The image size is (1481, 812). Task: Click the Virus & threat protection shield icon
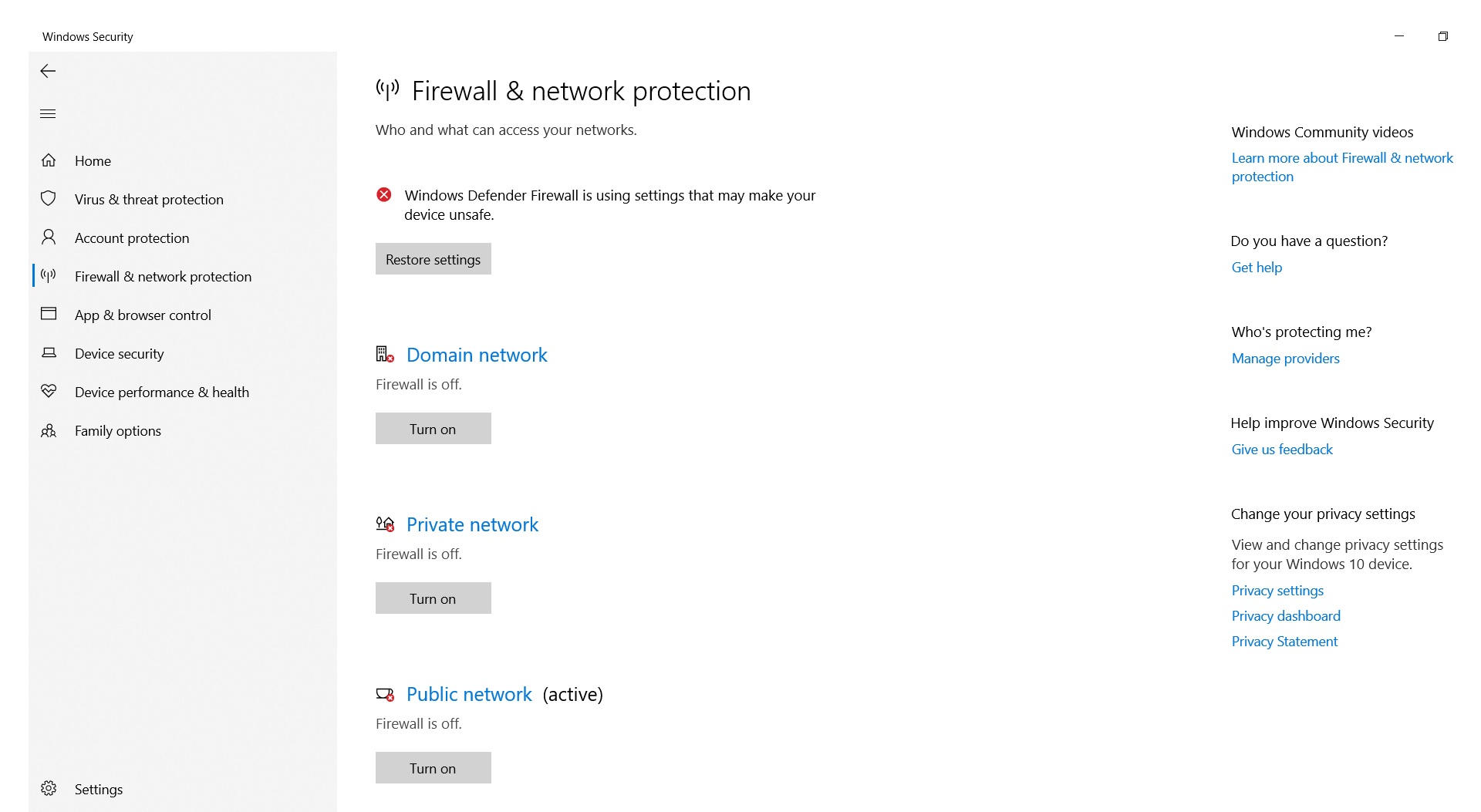[x=49, y=199]
